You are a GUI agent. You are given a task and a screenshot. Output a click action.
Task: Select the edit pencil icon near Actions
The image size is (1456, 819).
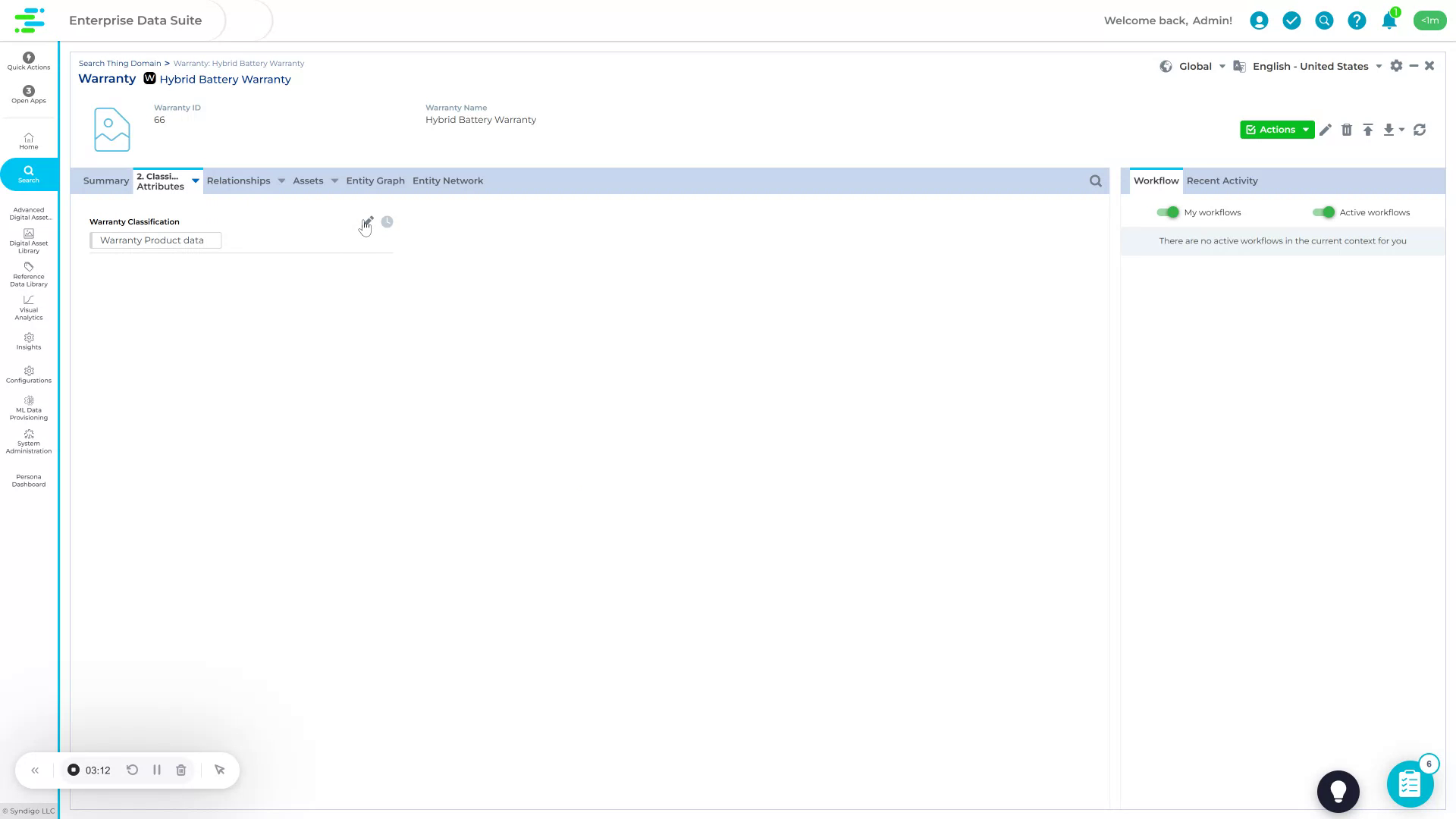click(x=1326, y=130)
